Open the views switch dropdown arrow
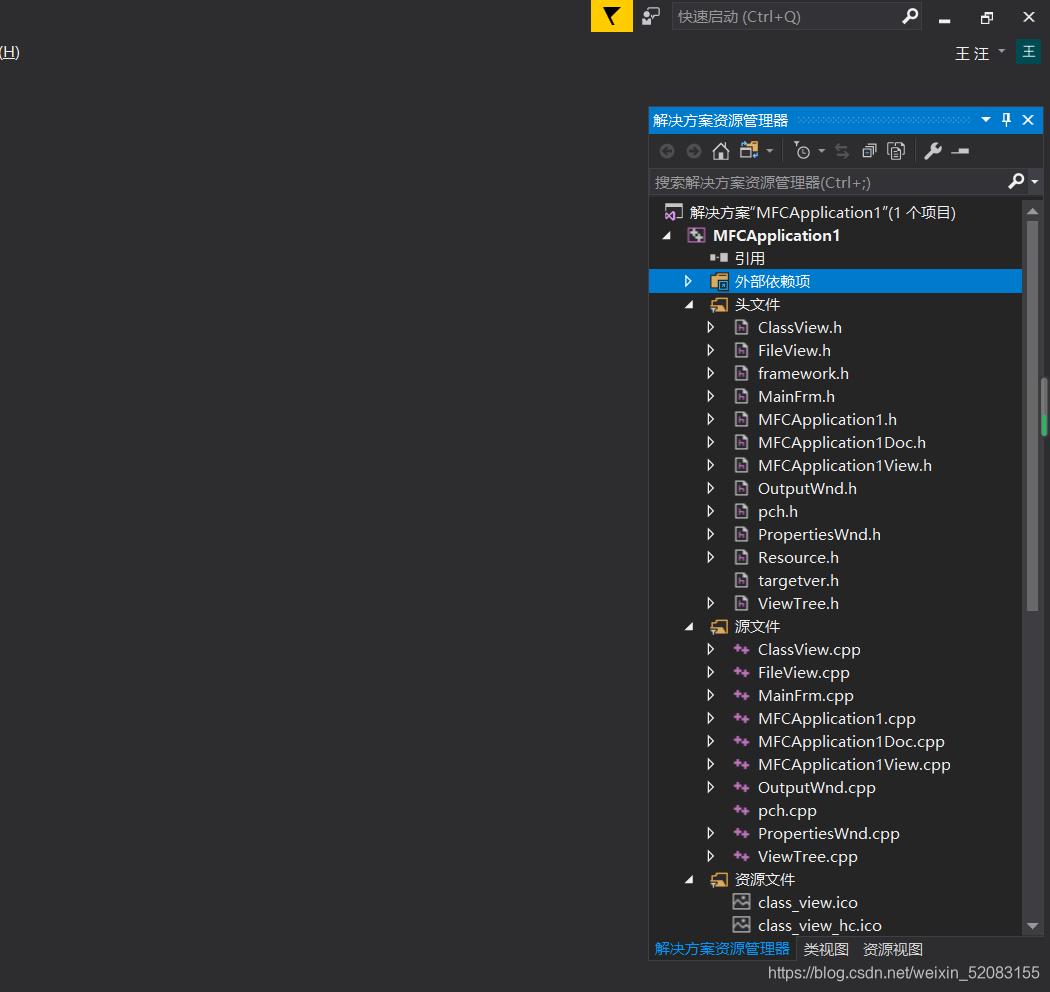The width and height of the screenshot is (1050, 992). pyautogui.click(x=769, y=151)
